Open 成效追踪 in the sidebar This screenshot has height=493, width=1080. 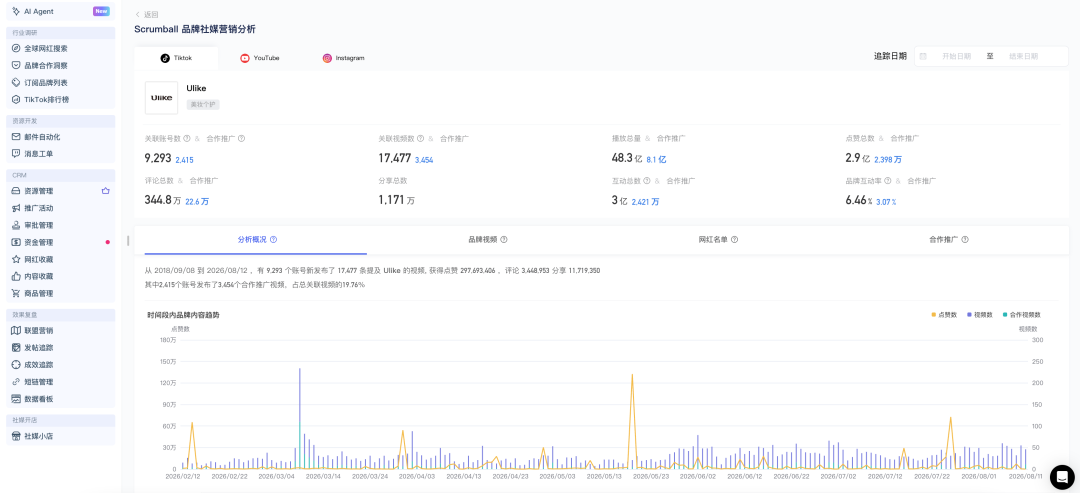61,365
